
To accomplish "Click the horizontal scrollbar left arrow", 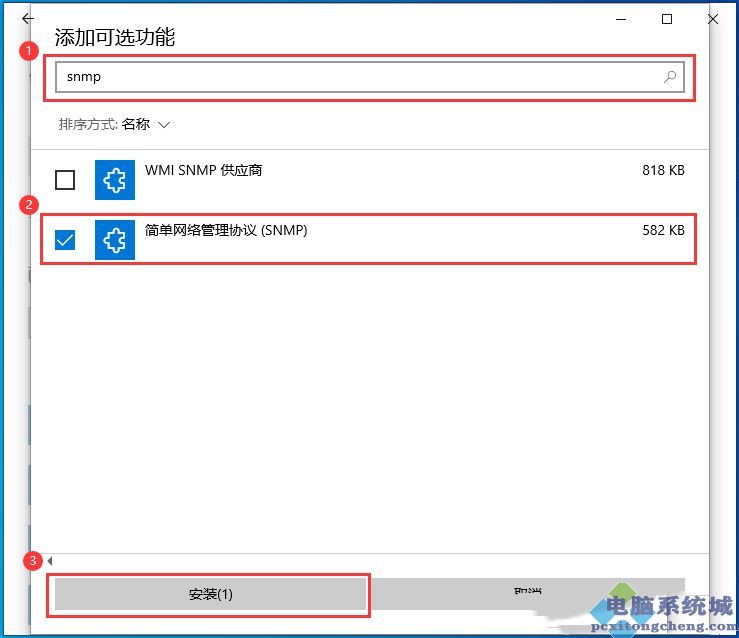I will (49, 561).
